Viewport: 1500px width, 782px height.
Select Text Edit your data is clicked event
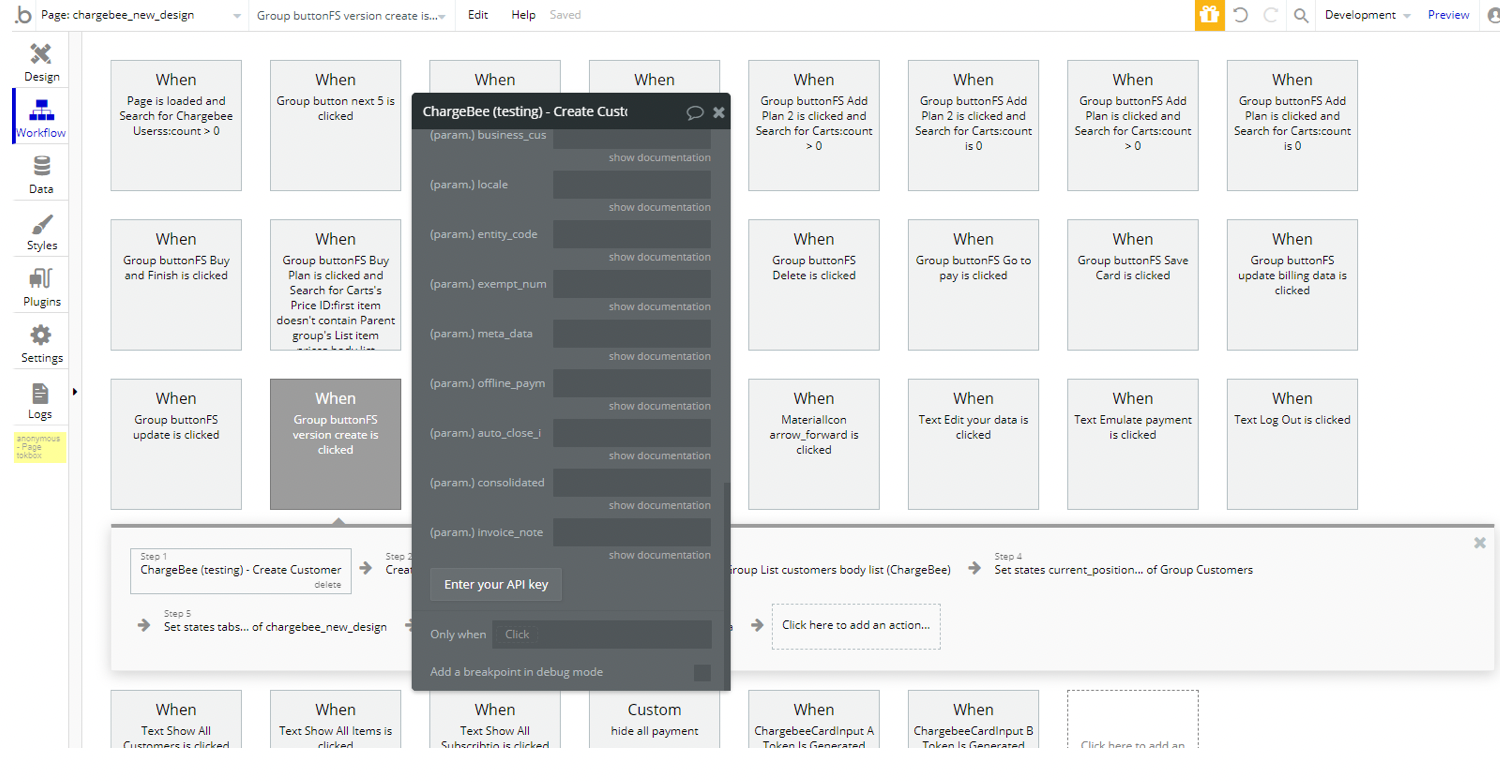(973, 444)
